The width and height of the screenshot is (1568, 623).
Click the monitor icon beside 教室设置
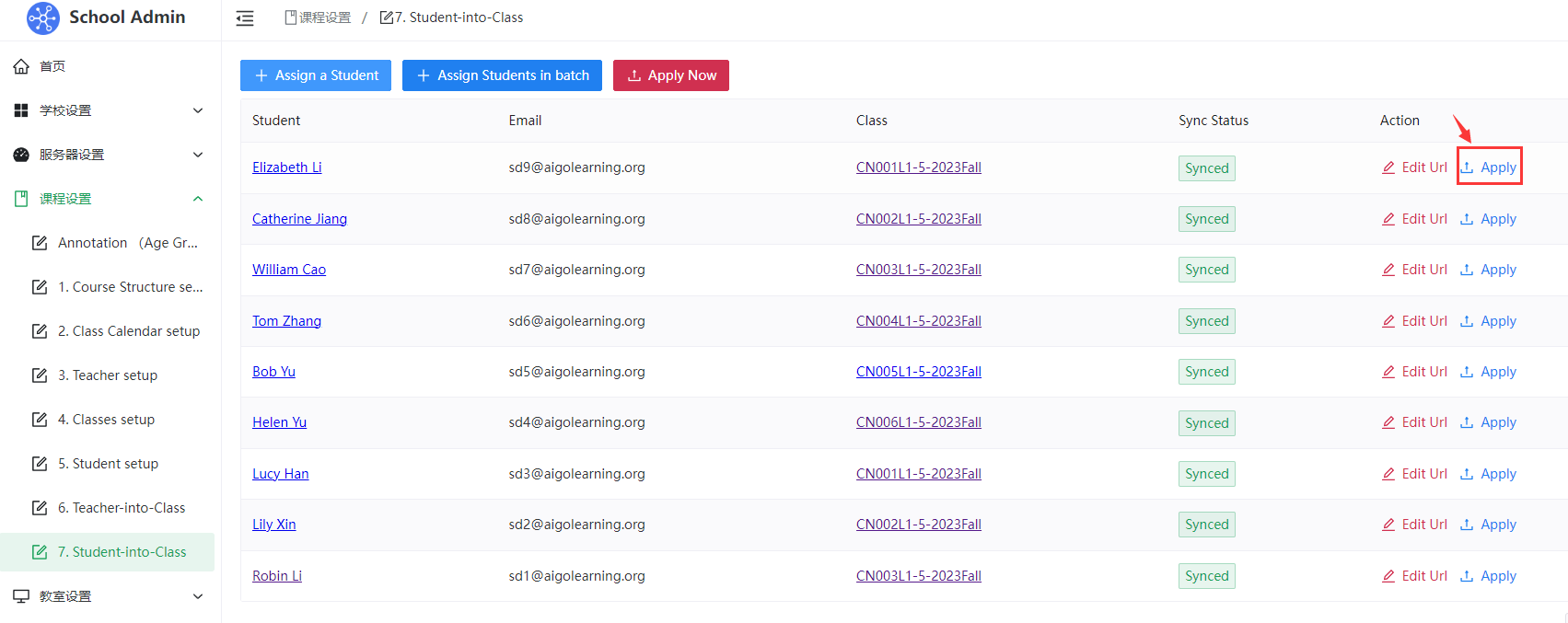[x=21, y=596]
